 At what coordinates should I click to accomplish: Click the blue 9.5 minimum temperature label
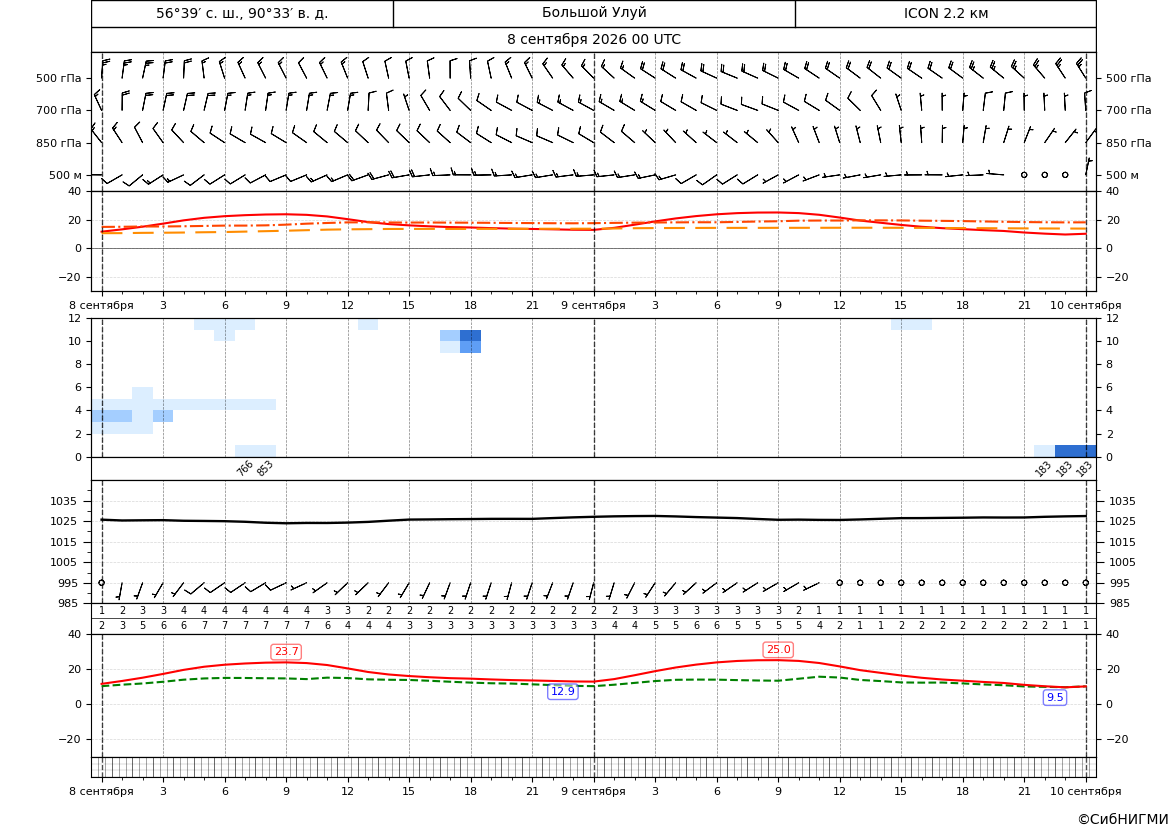point(1055,697)
